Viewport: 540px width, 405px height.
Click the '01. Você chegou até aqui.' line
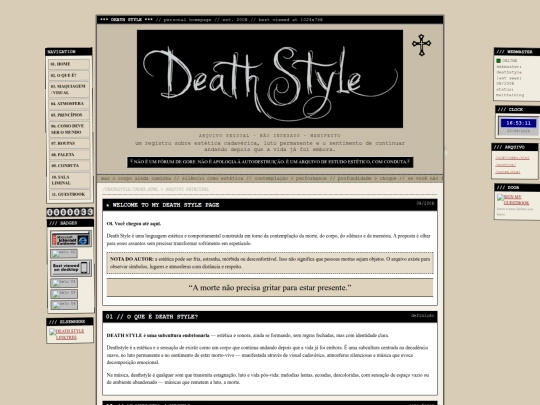pyautogui.click(x=134, y=224)
